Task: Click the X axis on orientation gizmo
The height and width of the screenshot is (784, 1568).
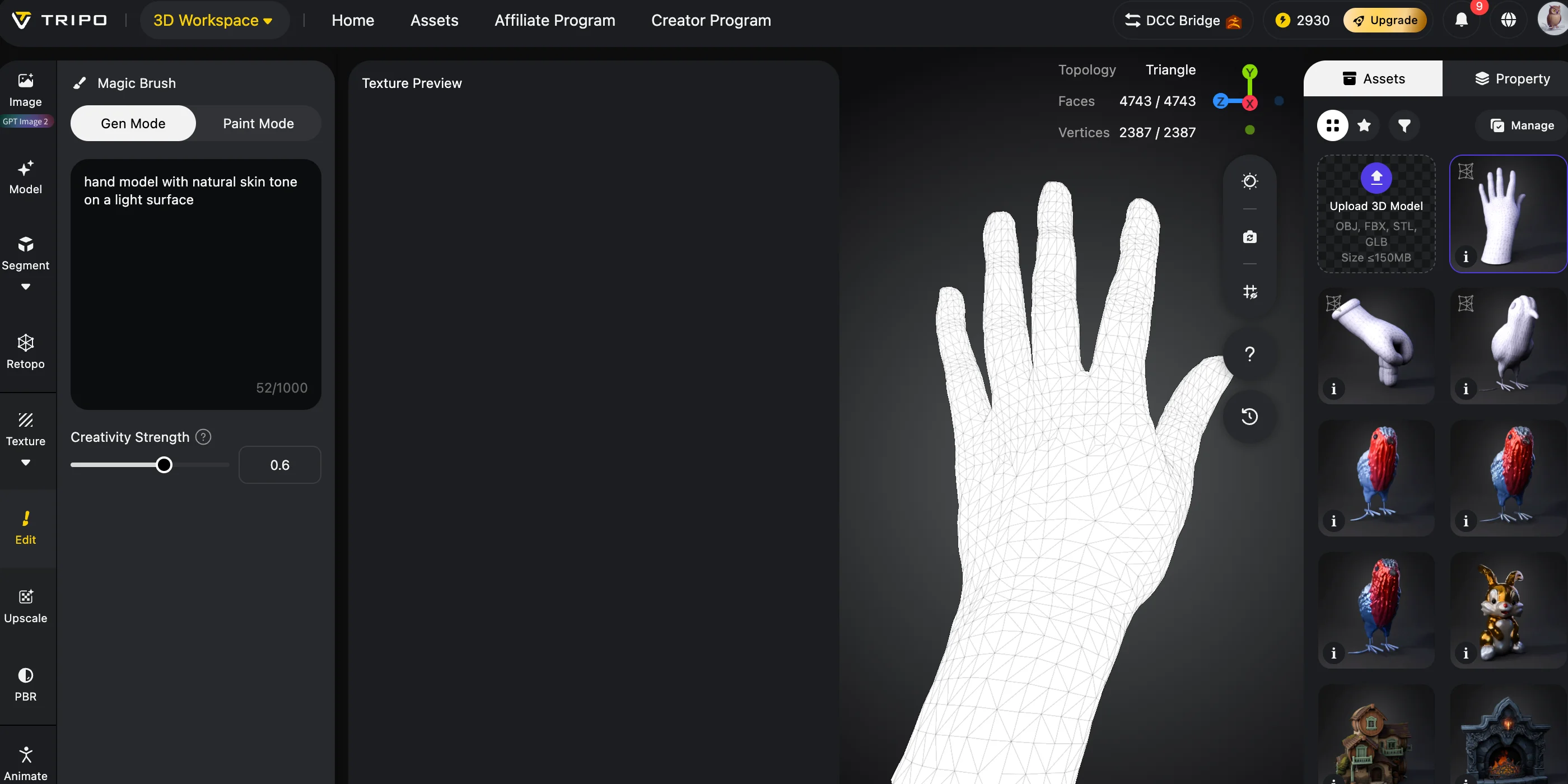Action: point(1250,104)
